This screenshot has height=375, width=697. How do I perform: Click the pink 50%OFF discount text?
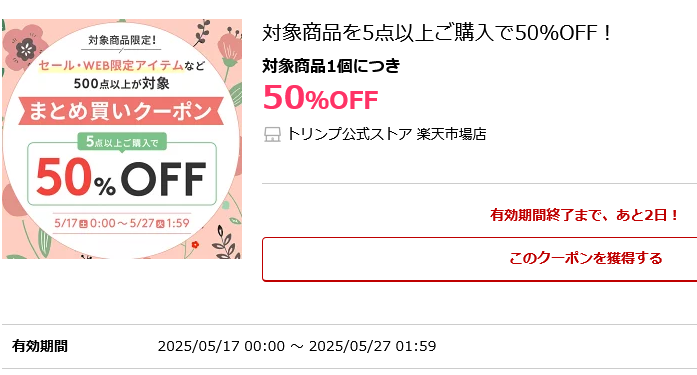(x=320, y=98)
